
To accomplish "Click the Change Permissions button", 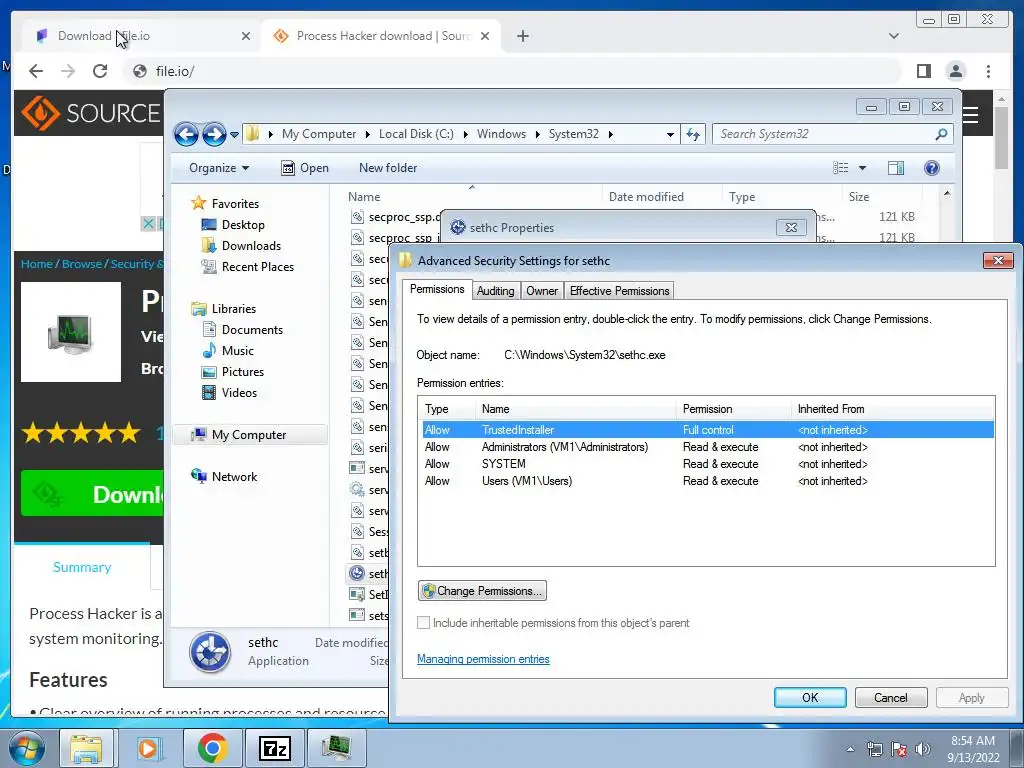I will coord(482,591).
